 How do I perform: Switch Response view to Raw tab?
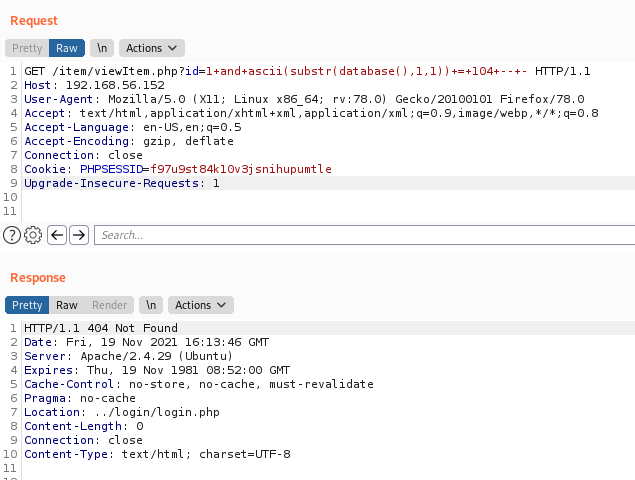(x=67, y=305)
